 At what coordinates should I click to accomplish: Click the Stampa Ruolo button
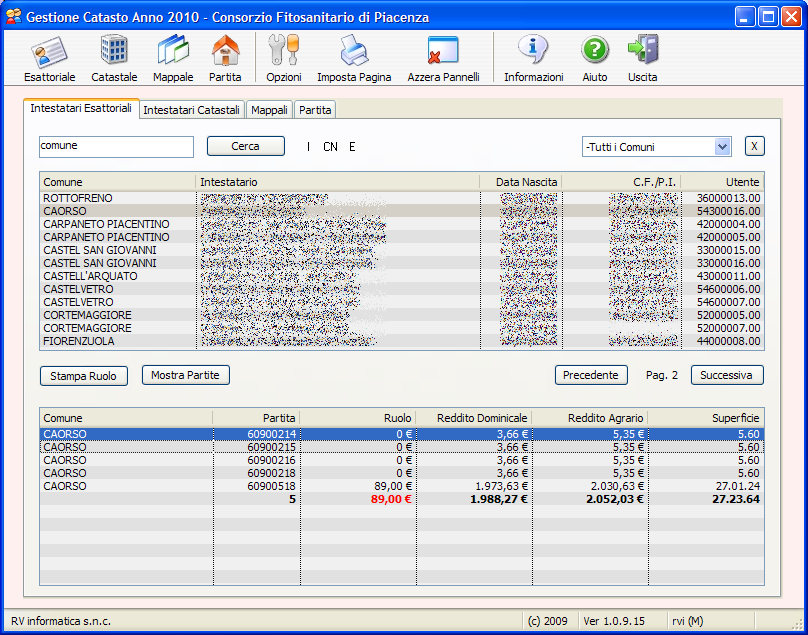point(83,376)
